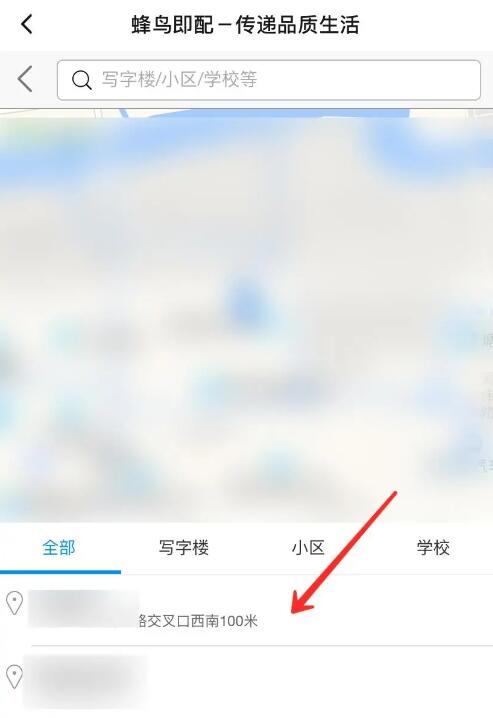Click the blue underline beneath 全部
This screenshot has width=493, height=718.
pos(60,571)
